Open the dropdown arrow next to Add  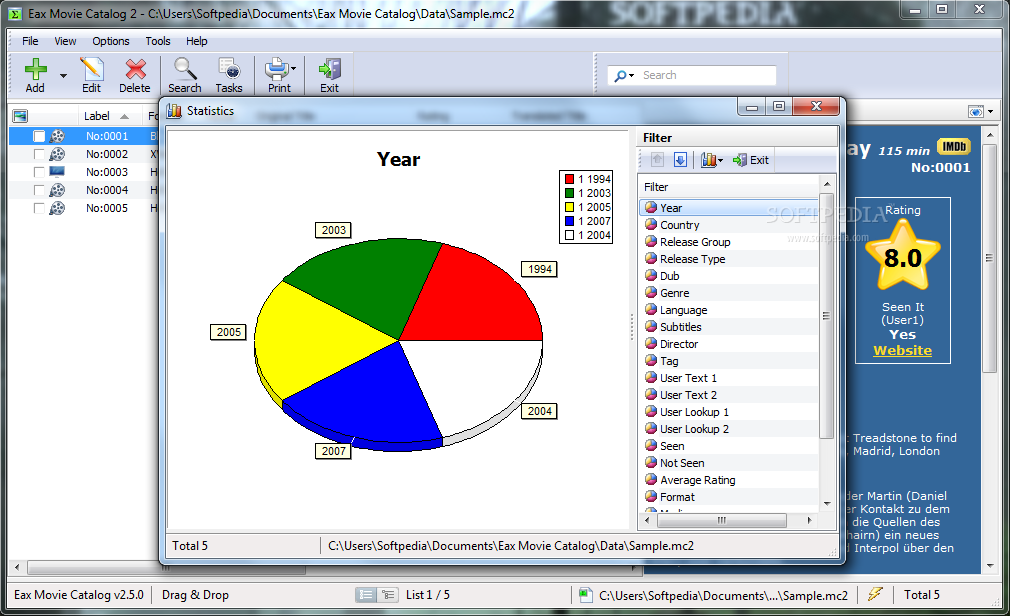[63, 75]
